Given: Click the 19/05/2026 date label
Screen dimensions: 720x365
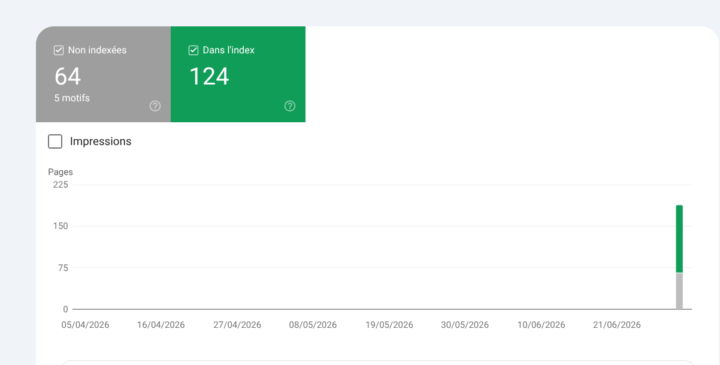Looking at the screenshot, I should (389, 325).
